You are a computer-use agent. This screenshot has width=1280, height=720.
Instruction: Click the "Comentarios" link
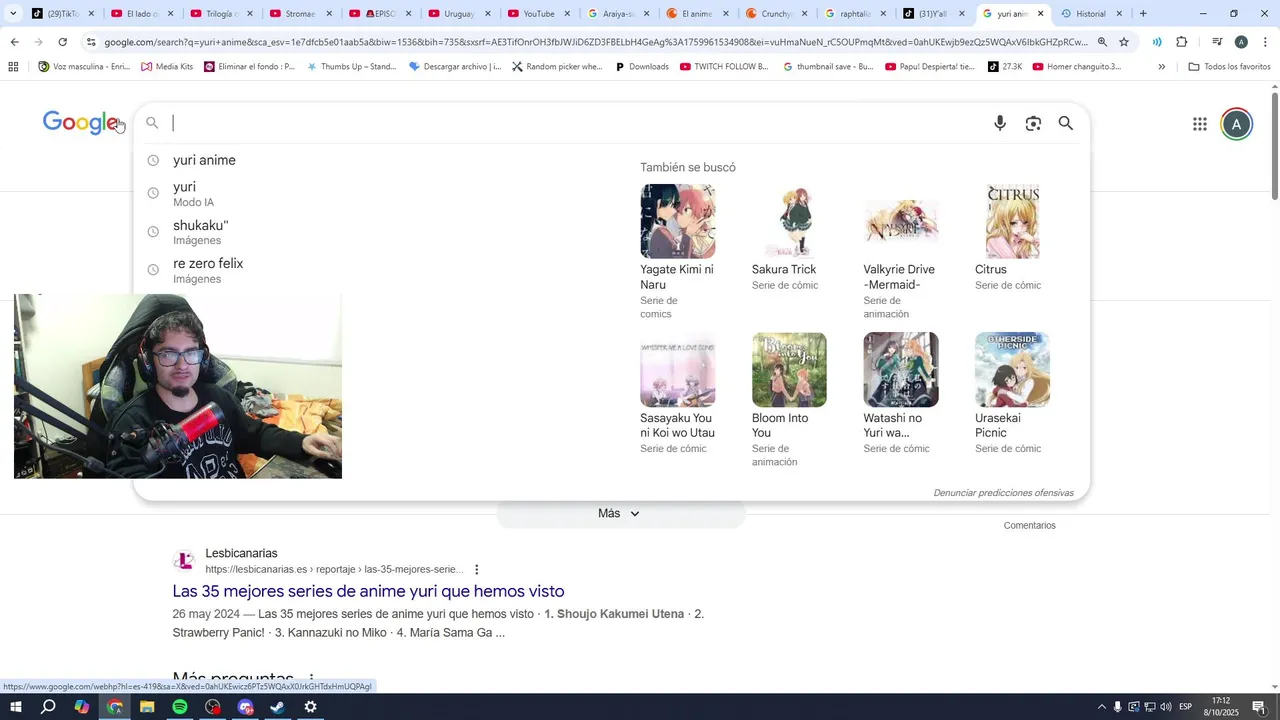coord(1029,525)
